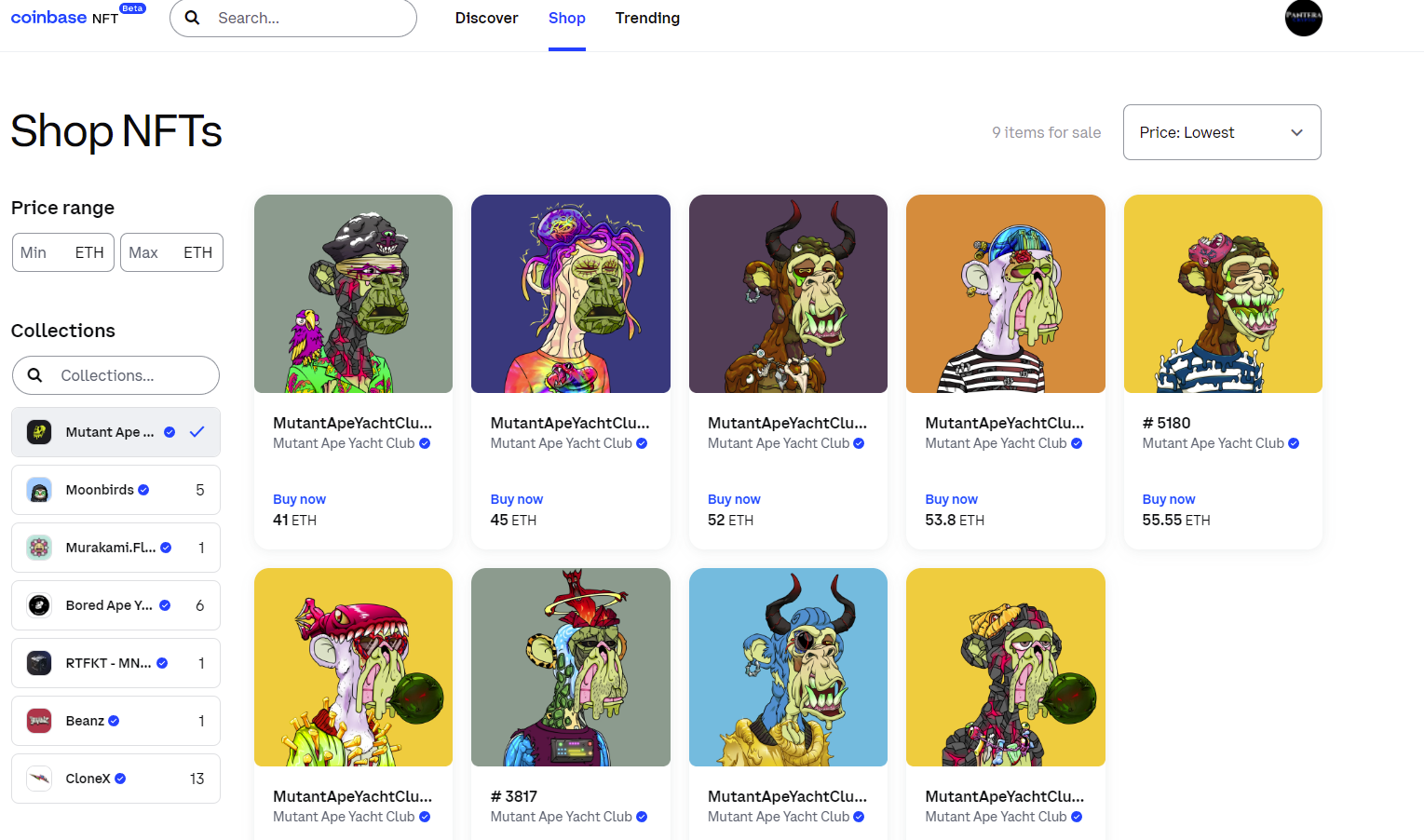Click the Coinbase NFT logo
Screen dimensions: 1424x840
coord(78,16)
